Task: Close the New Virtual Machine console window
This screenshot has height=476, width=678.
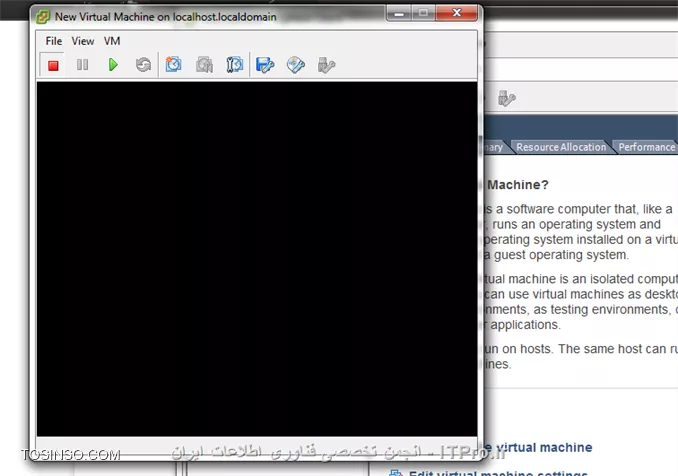Action: pyautogui.click(x=457, y=13)
